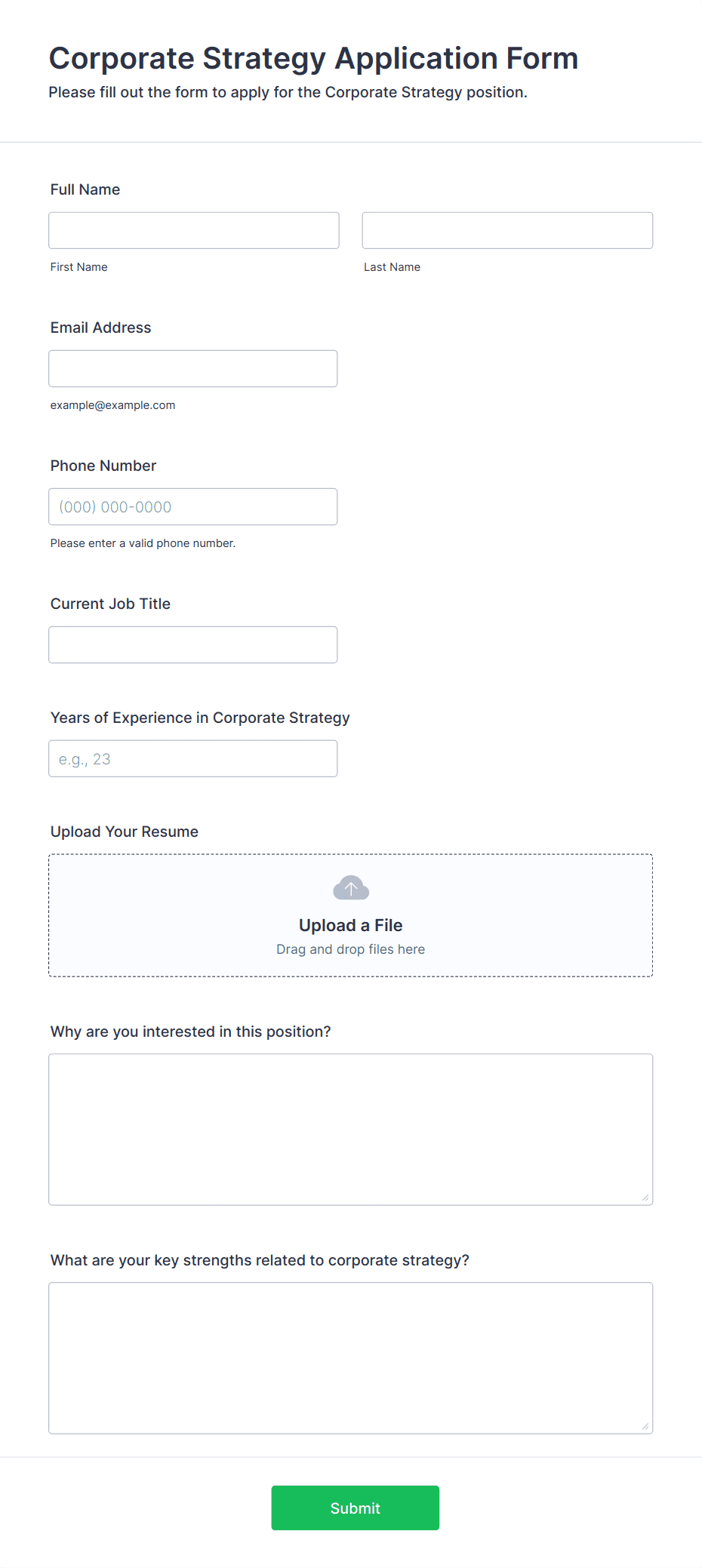Focus the key strengths textarea
702x1568 pixels.
pos(351,1358)
